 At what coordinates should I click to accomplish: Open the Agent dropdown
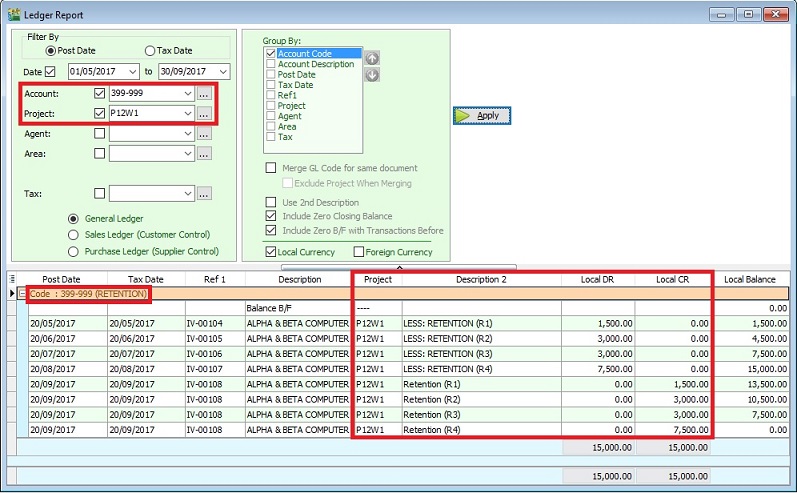tap(188, 134)
